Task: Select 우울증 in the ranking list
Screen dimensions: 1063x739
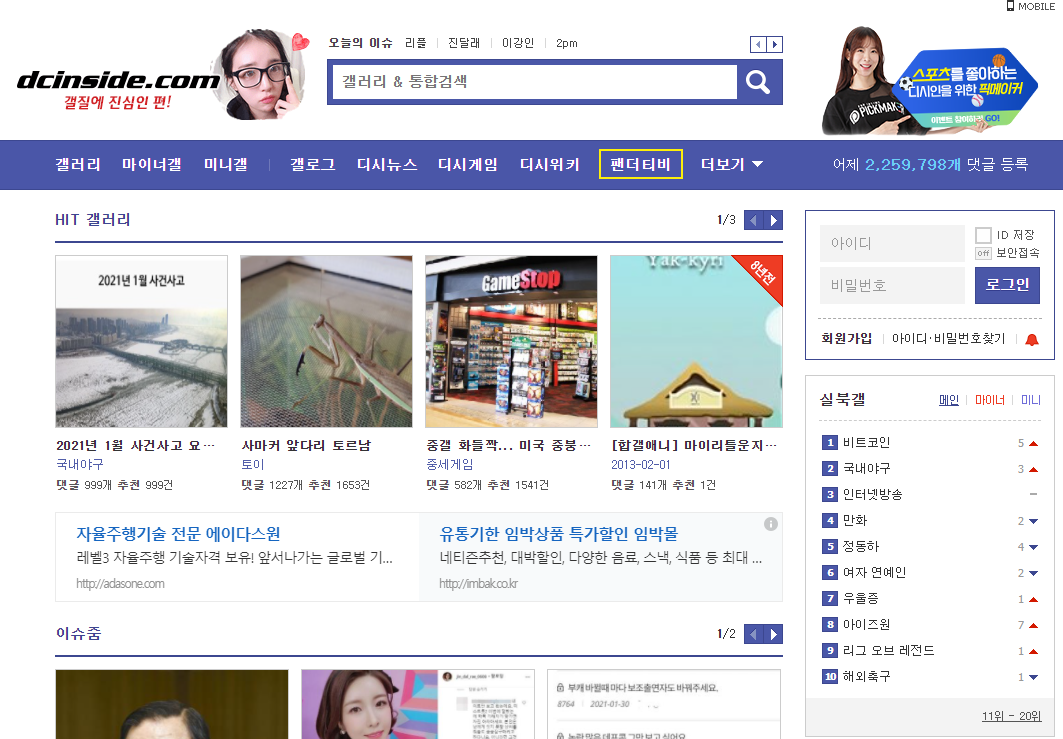Action: click(861, 598)
